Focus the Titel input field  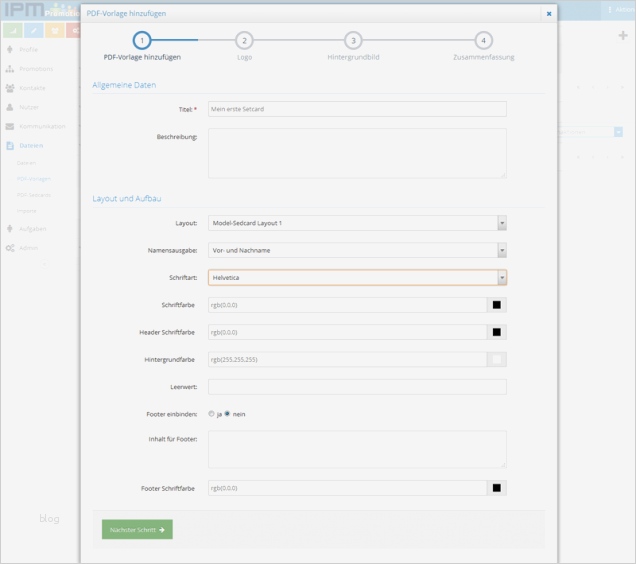[357, 109]
